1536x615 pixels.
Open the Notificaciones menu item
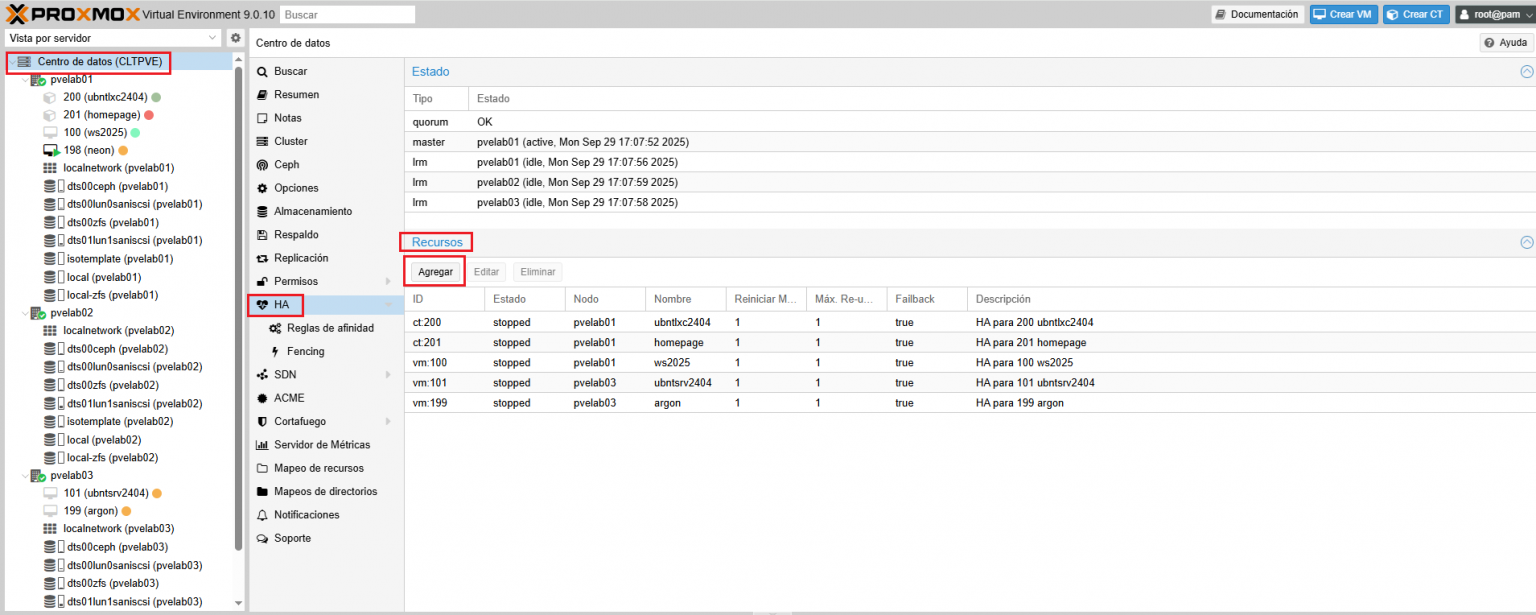click(x=326, y=515)
